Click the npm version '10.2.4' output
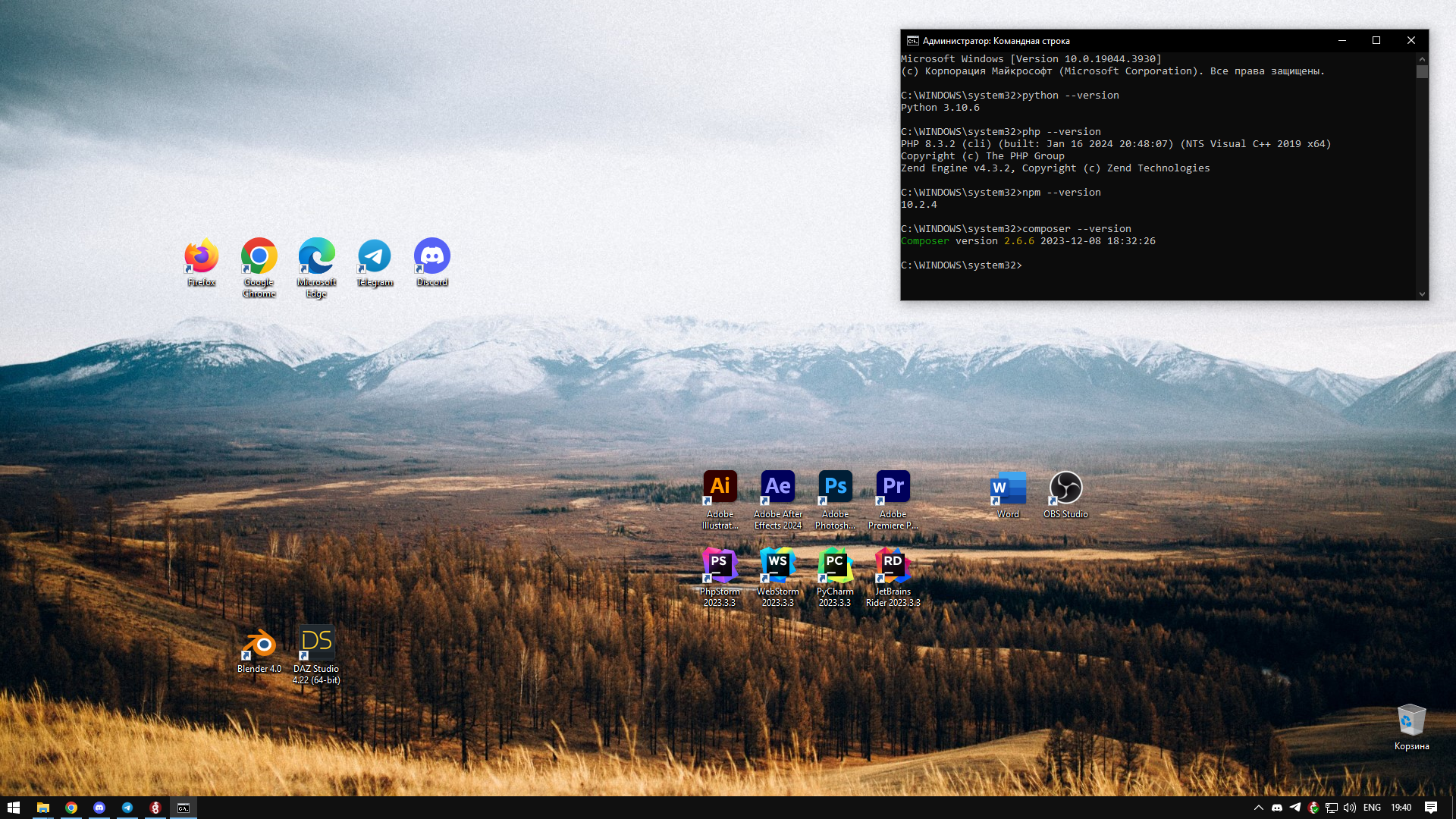Image resolution: width=1456 pixels, height=819 pixels. click(x=919, y=205)
